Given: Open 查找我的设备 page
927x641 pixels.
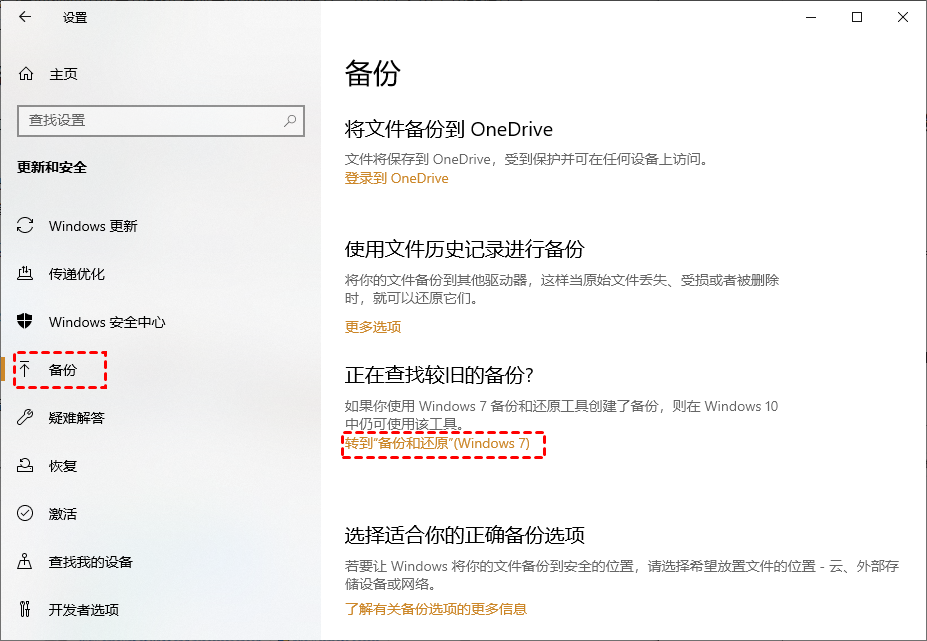Looking at the screenshot, I should click(x=90, y=562).
